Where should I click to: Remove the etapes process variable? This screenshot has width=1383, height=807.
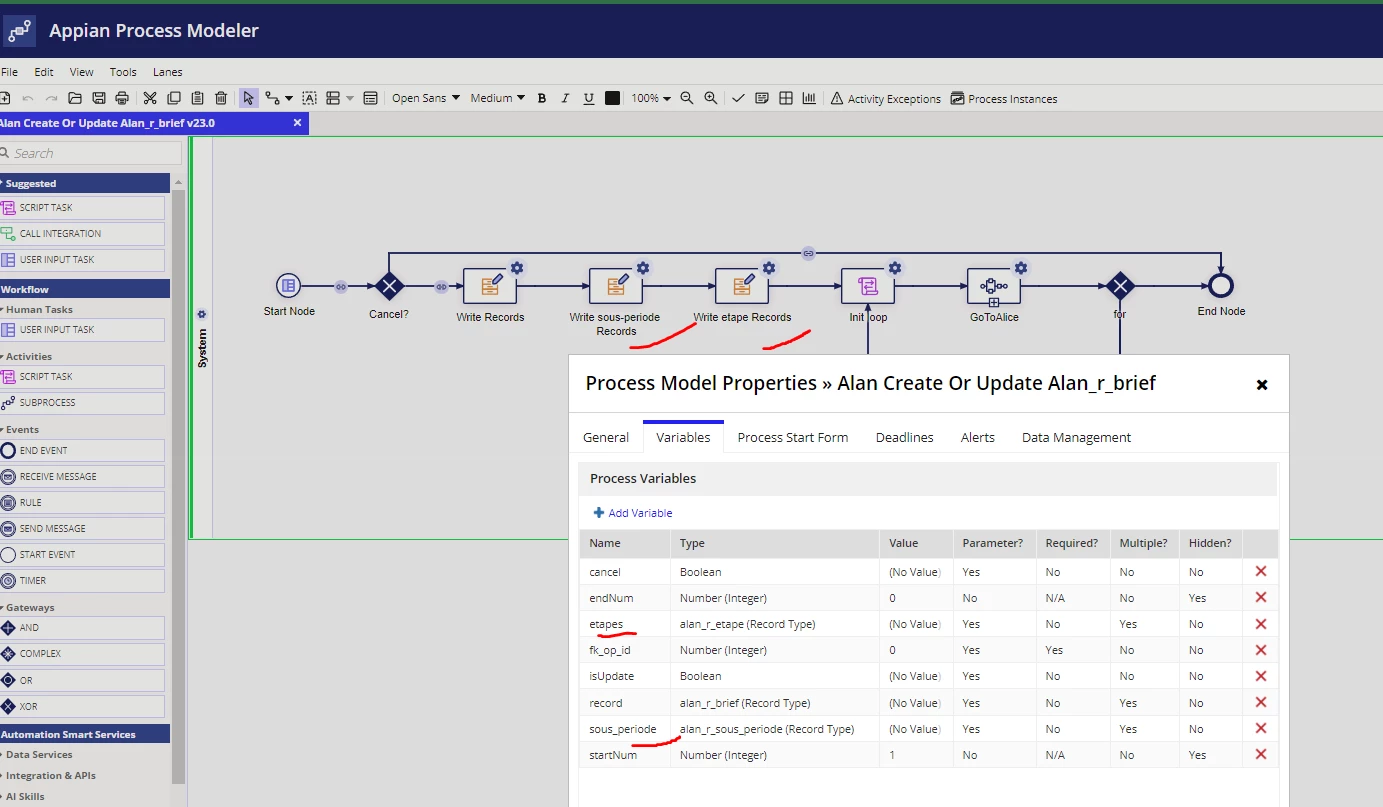(1260, 623)
